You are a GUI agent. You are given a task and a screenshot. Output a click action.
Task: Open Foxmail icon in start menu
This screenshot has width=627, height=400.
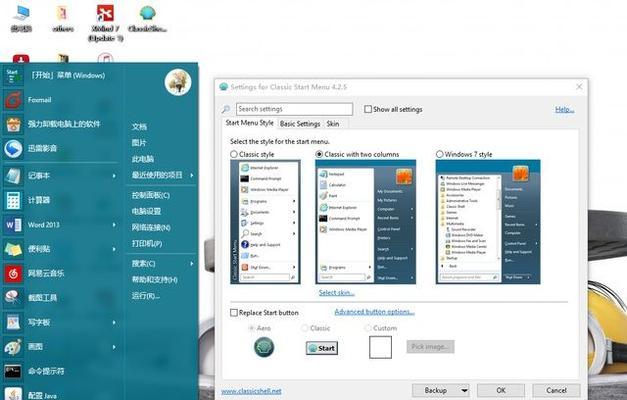[x=13, y=100]
